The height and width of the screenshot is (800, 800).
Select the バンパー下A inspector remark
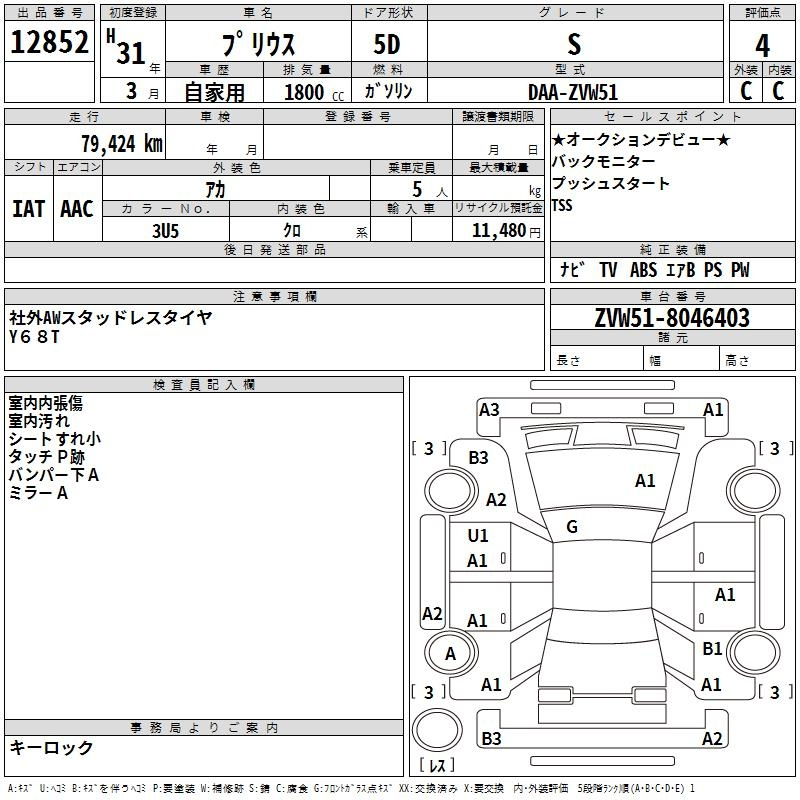[54, 475]
